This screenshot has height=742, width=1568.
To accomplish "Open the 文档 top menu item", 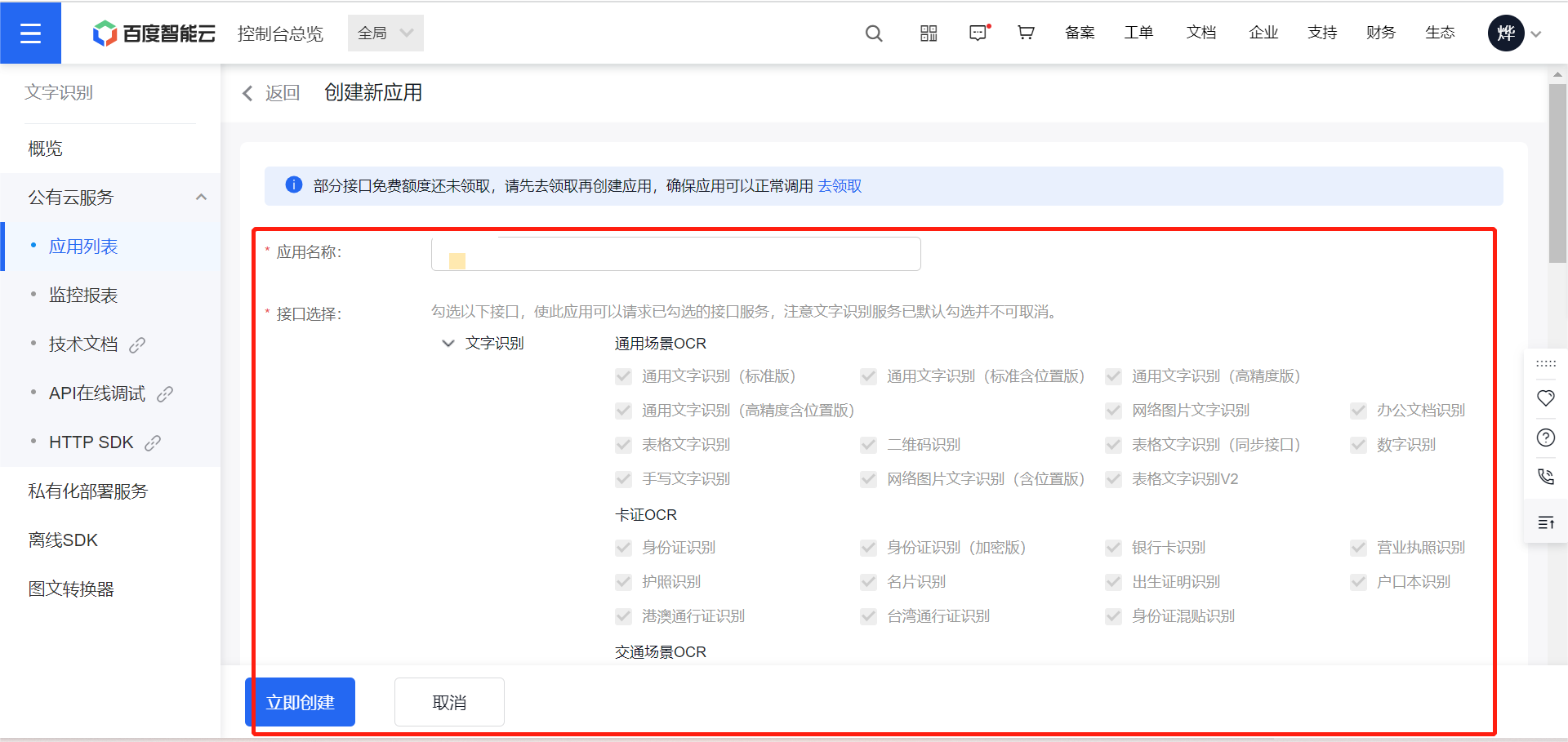I will point(1200,33).
